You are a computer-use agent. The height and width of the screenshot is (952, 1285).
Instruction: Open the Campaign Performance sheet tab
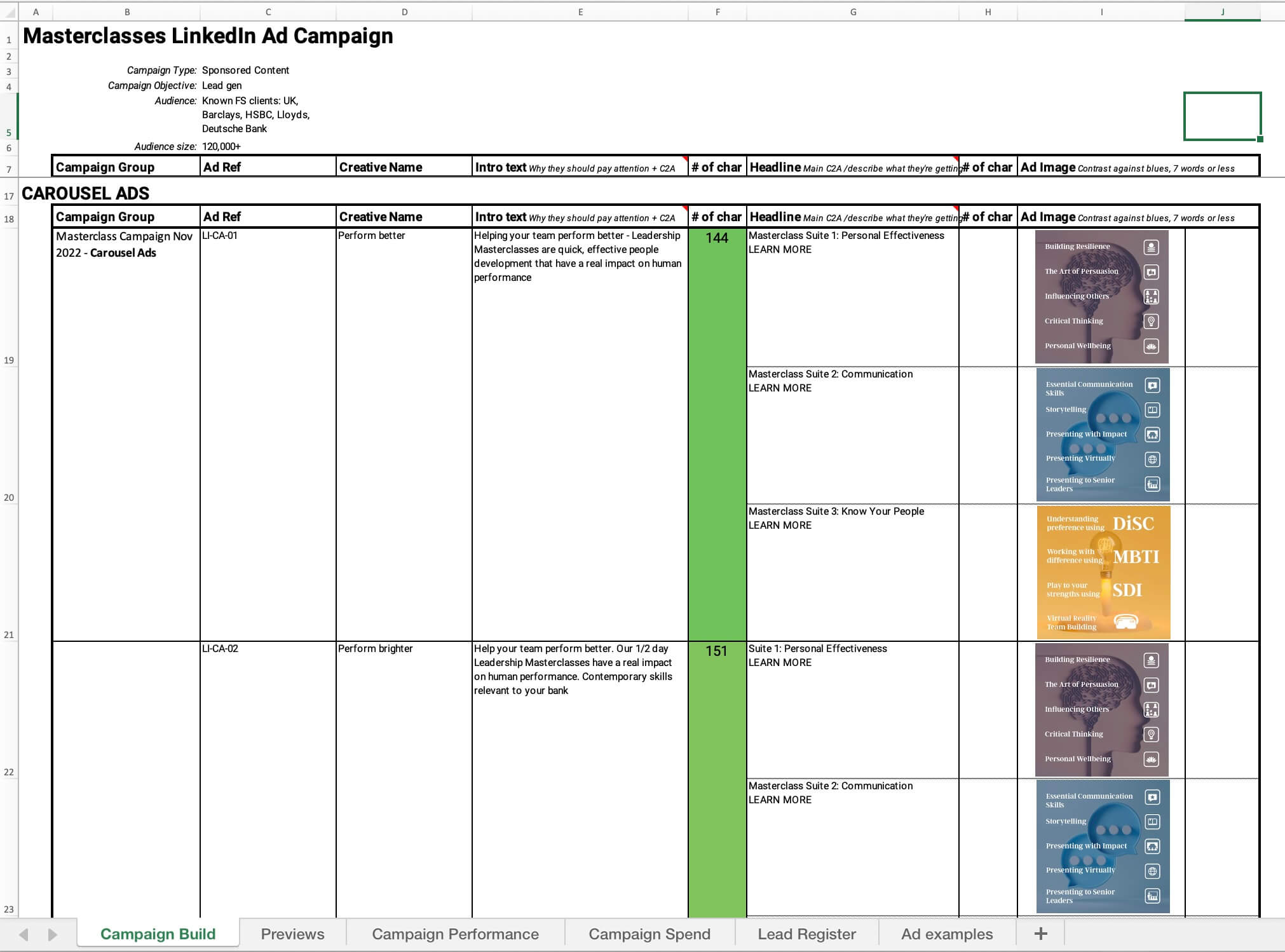(x=455, y=934)
